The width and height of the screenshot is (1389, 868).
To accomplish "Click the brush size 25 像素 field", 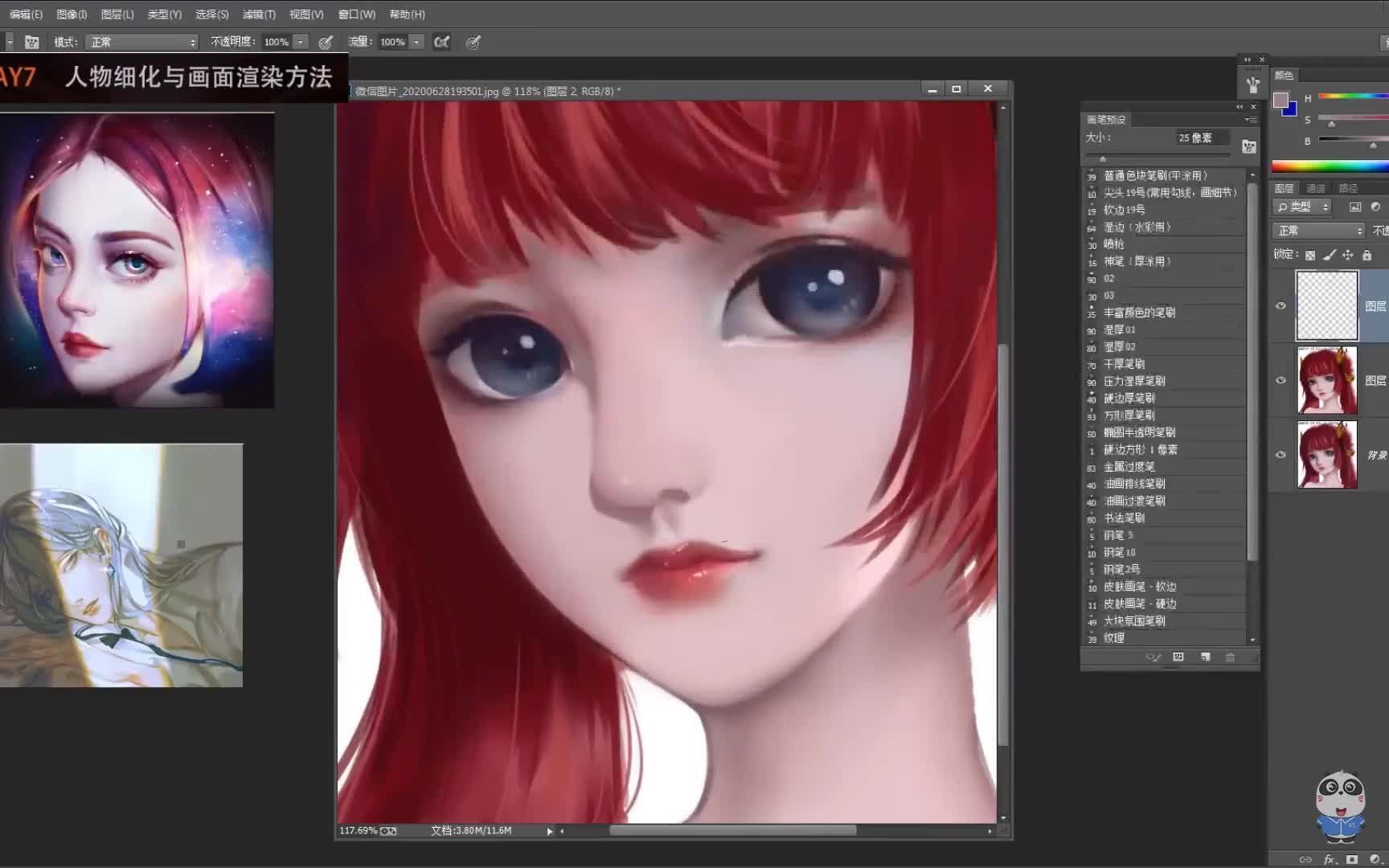I will tap(1203, 138).
